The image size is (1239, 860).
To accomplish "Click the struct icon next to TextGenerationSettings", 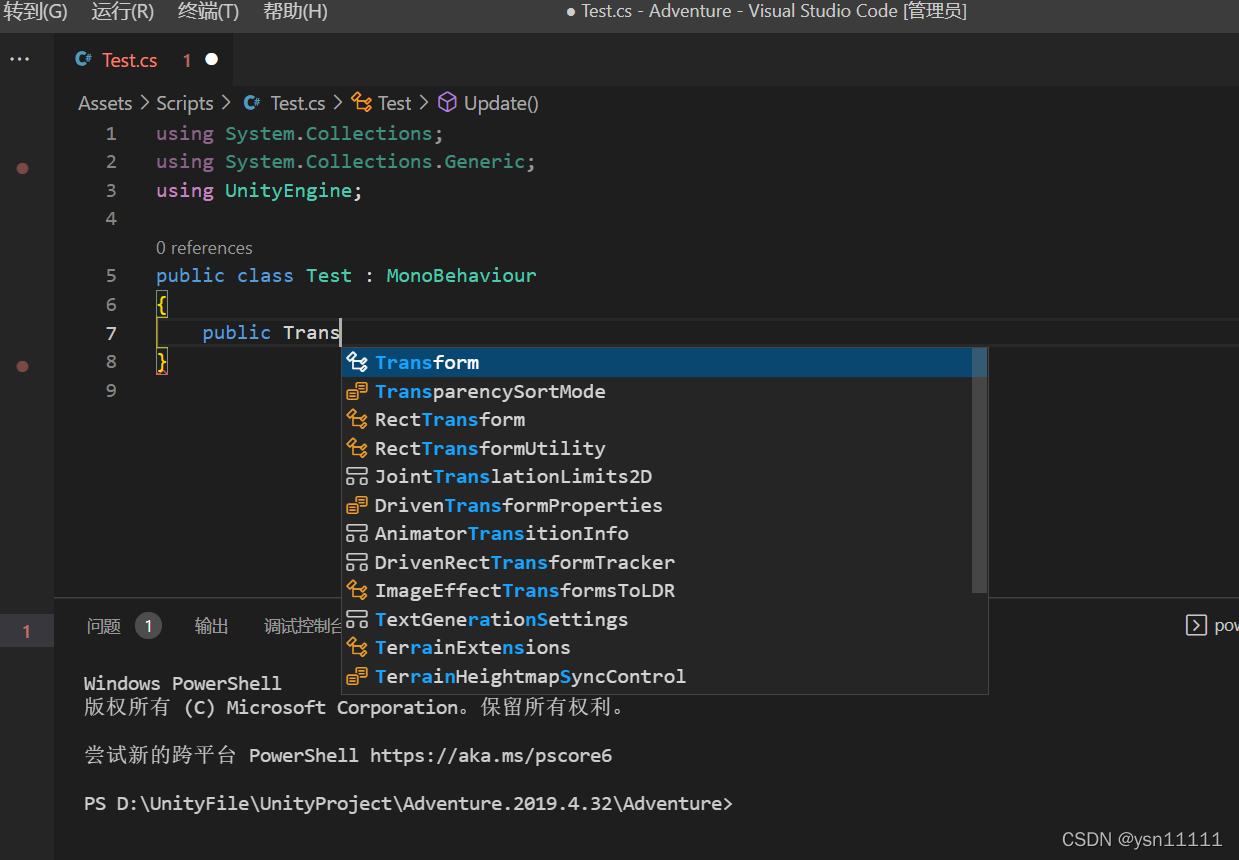I will pos(357,619).
